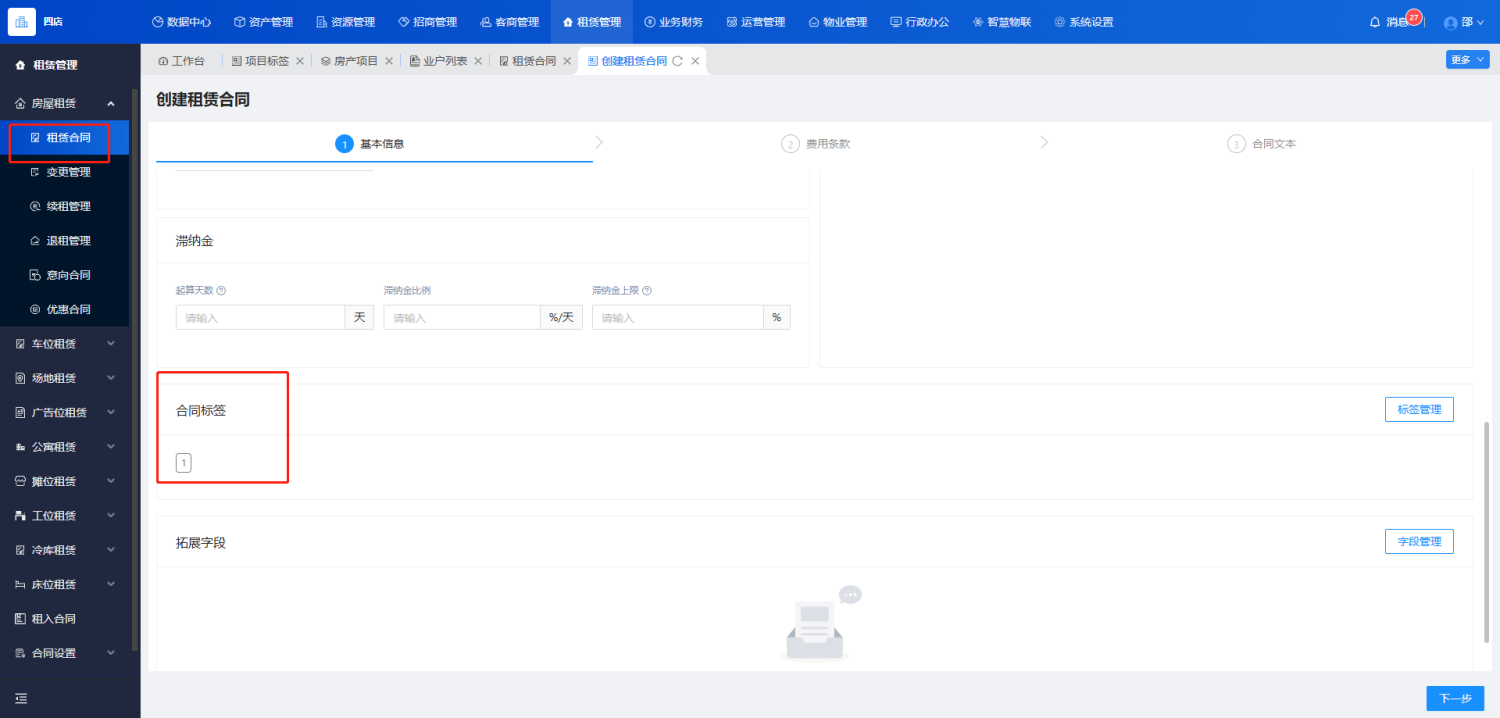
Task: Open 数据中心 top menu
Action: 181,22
